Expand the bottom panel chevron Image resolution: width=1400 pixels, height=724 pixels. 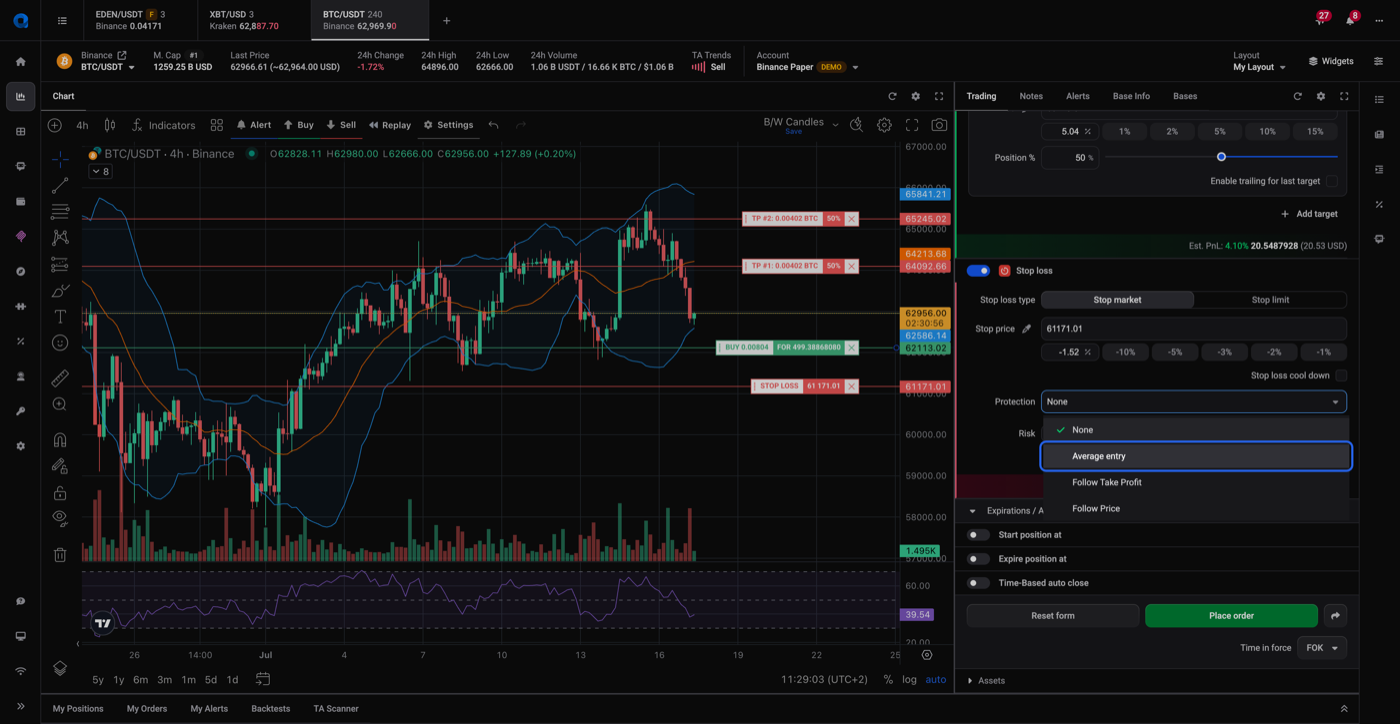click(x=1344, y=709)
